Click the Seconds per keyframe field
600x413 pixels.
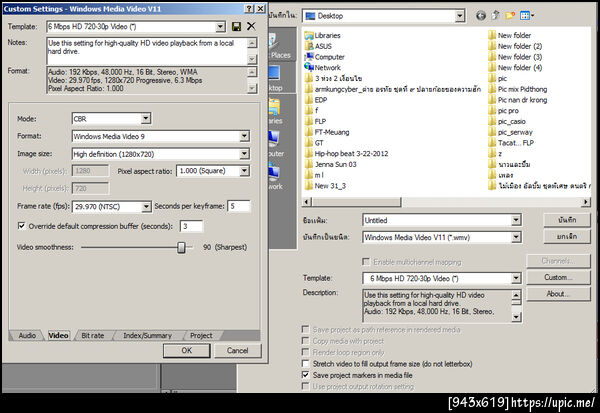pyautogui.click(x=239, y=206)
